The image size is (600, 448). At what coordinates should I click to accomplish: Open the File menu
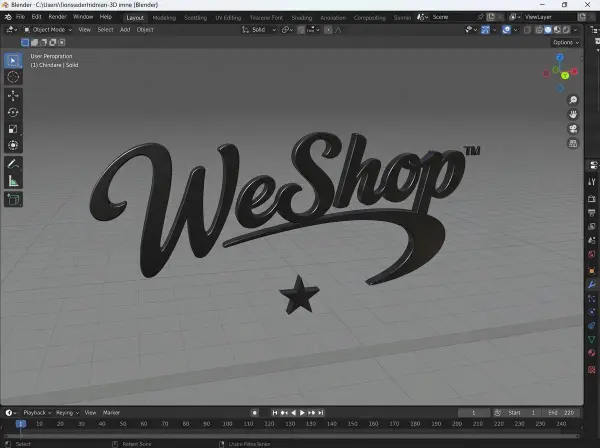[x=20, y=17]
